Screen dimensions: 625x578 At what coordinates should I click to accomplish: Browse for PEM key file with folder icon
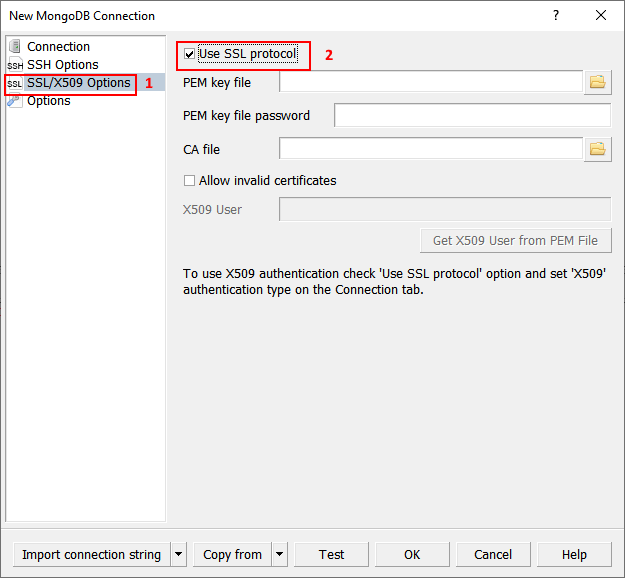point(597,82)
